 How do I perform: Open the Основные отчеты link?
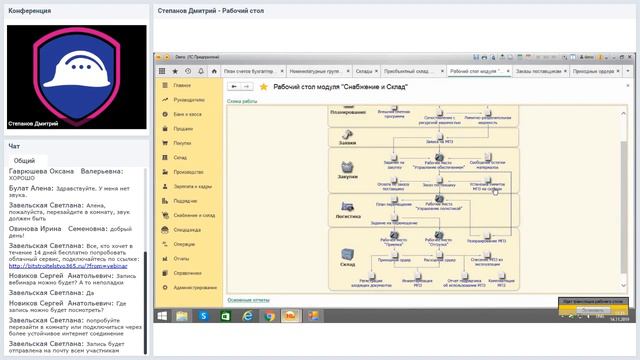point(248,300)
